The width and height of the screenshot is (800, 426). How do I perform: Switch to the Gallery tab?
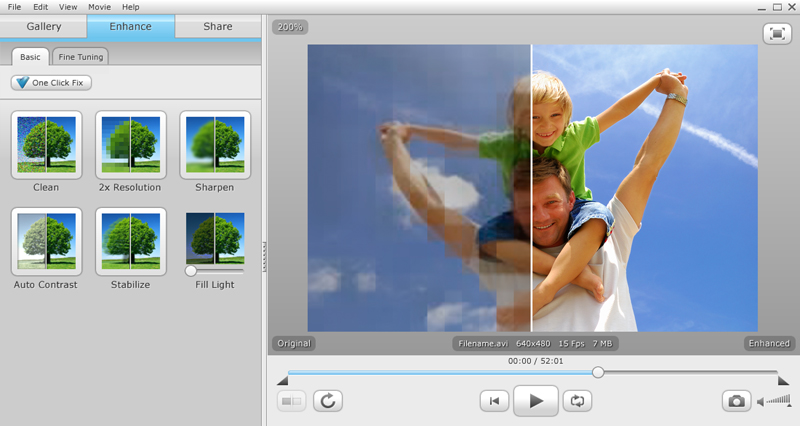coord(43,27)
